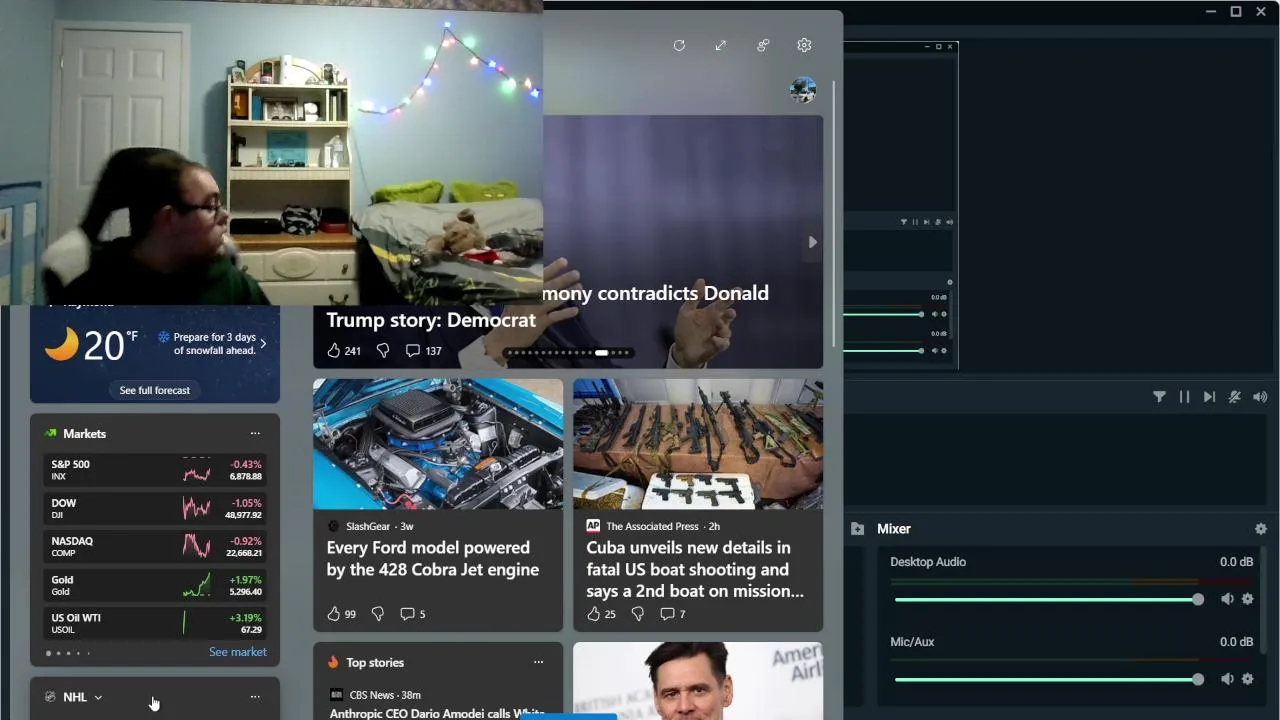Click the Mixer panel folder icon

click(857, 529)
